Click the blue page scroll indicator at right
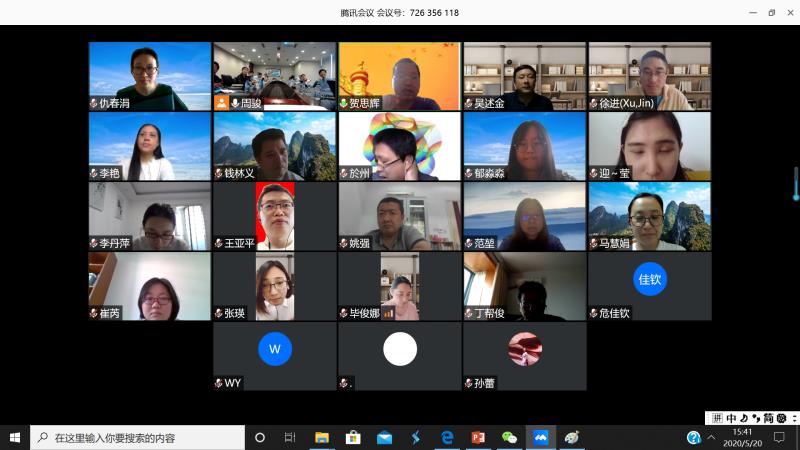800x450 pixels. (796, 184)
